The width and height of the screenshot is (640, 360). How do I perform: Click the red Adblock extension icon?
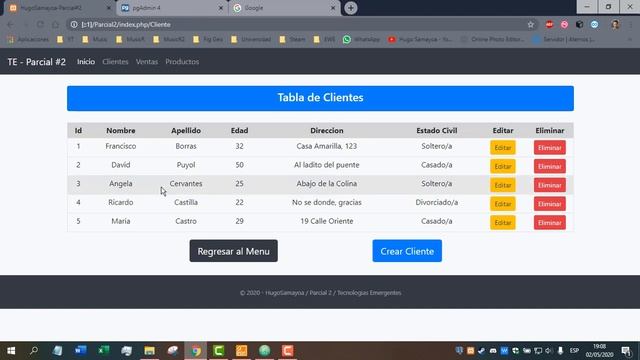click(549, 24)
